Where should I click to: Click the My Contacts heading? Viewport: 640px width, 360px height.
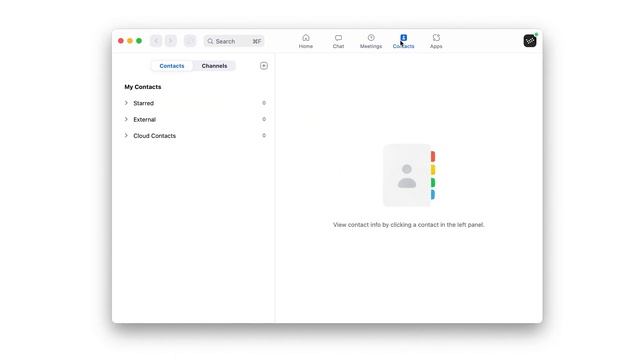143,87
